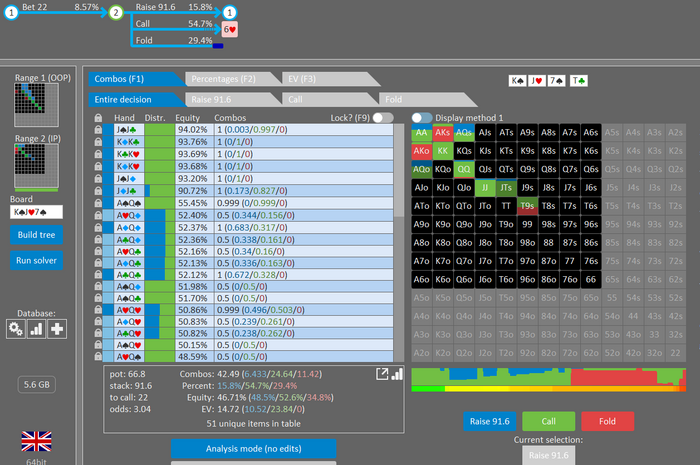Lock the J♠J♦ 93.20% row
Viewport: 700px width, 465px height.
[98, 179]
